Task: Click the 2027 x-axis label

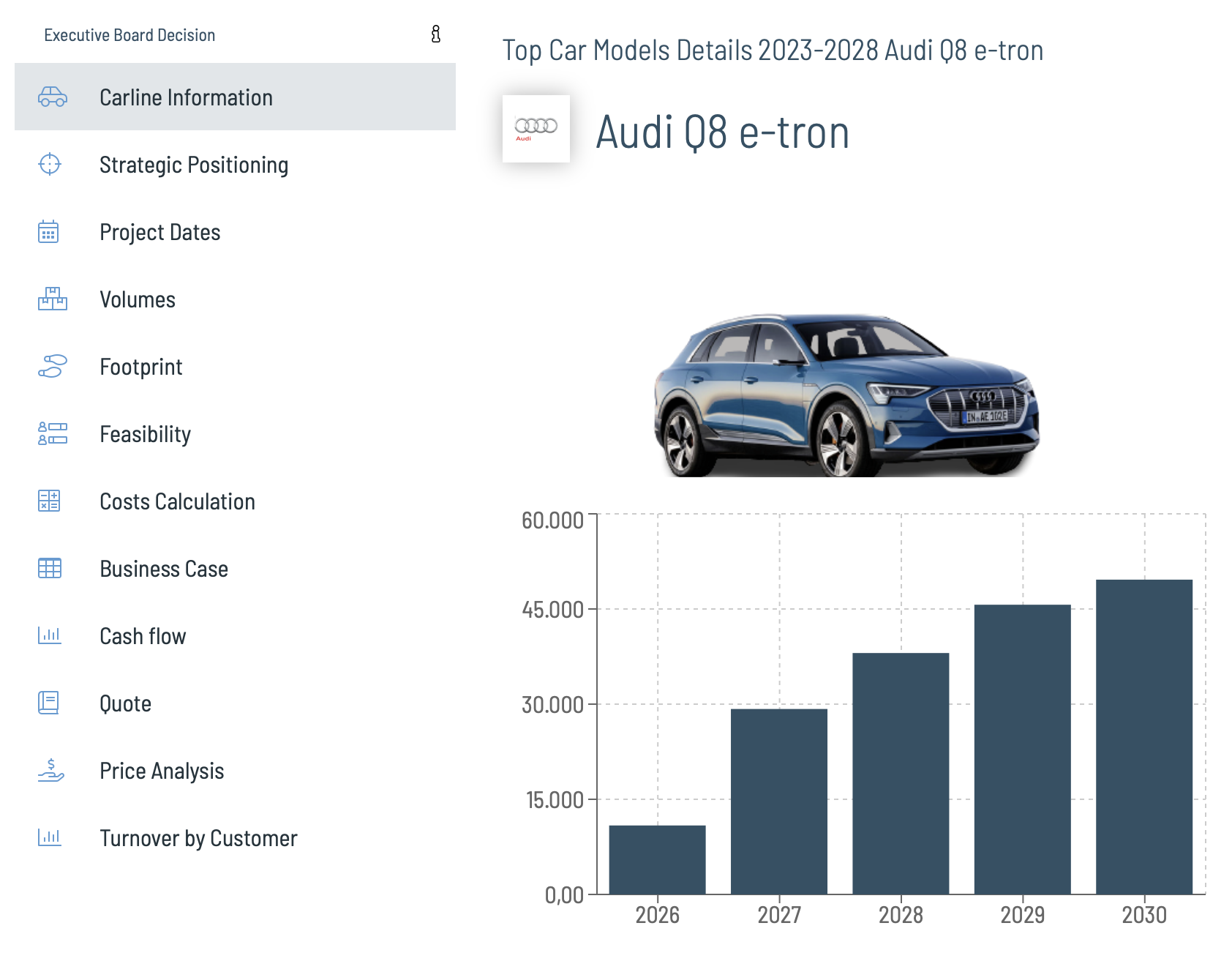Action: click(x=779, y=915)
